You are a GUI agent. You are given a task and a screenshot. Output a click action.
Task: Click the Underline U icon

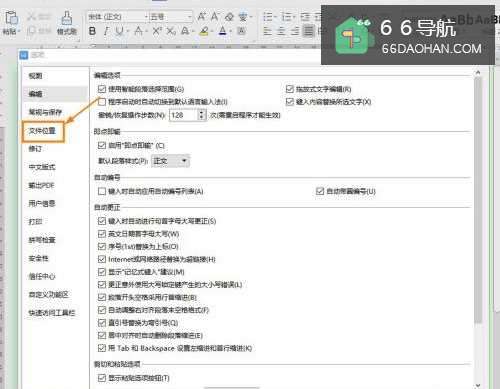click(119, 31)
